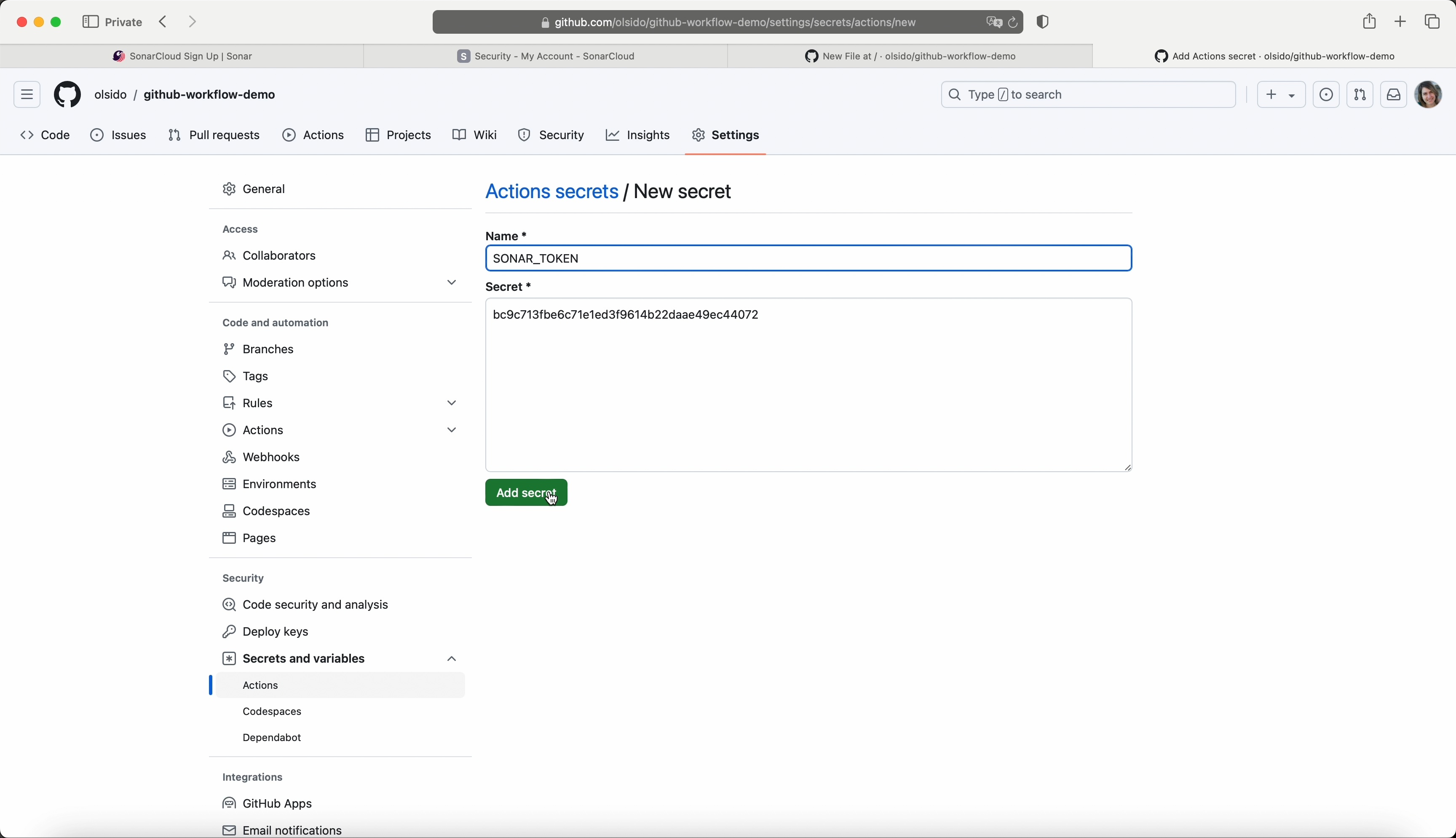Go to the Actions secrets breadcrumb link
The width and height of the screenshot is (1456, 838).
tap(551, 192)
